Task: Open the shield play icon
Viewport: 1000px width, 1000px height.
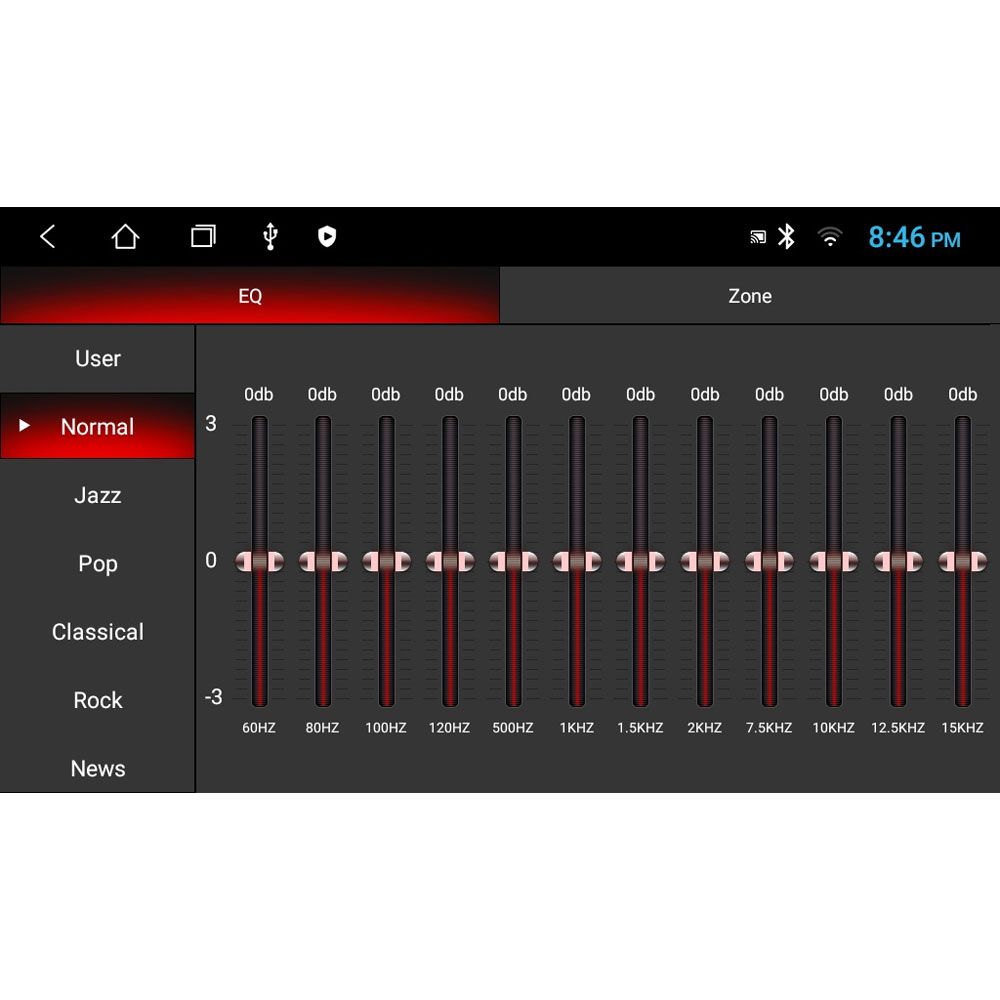Action: (327, 237)
